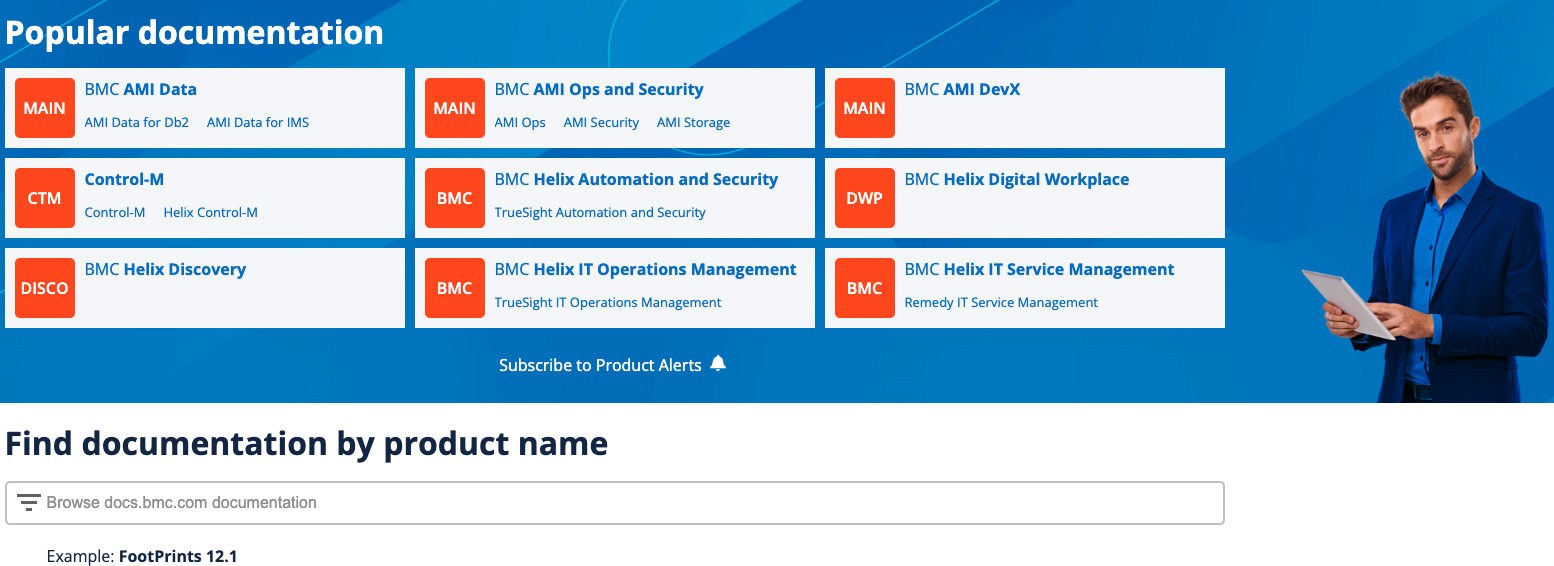This screenshot has width=1554, height=566.
Task: Click the DWP icon for Helix Digital Workplace
Action: click(865, 198)
